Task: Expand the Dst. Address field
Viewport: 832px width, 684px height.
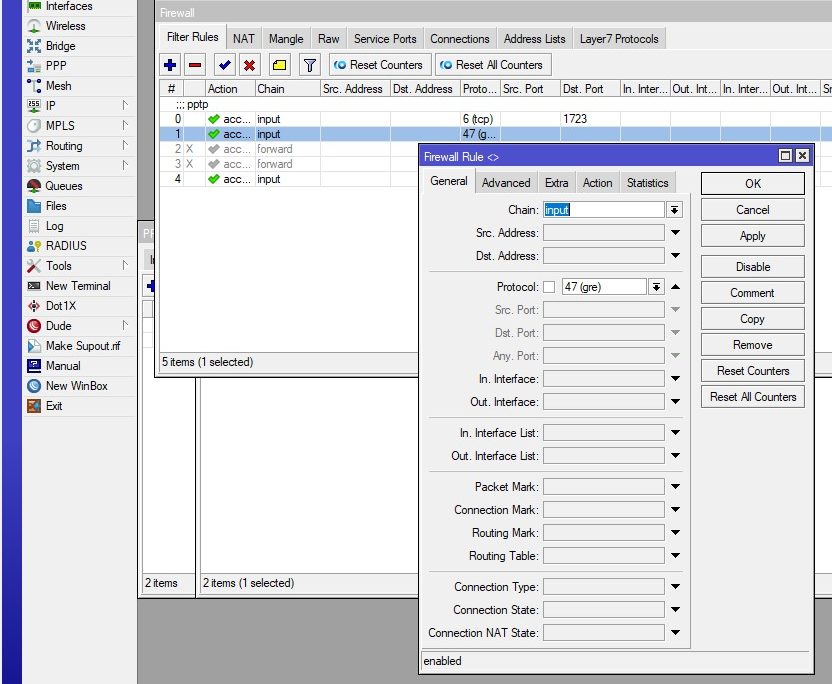Action: (675, 256)
